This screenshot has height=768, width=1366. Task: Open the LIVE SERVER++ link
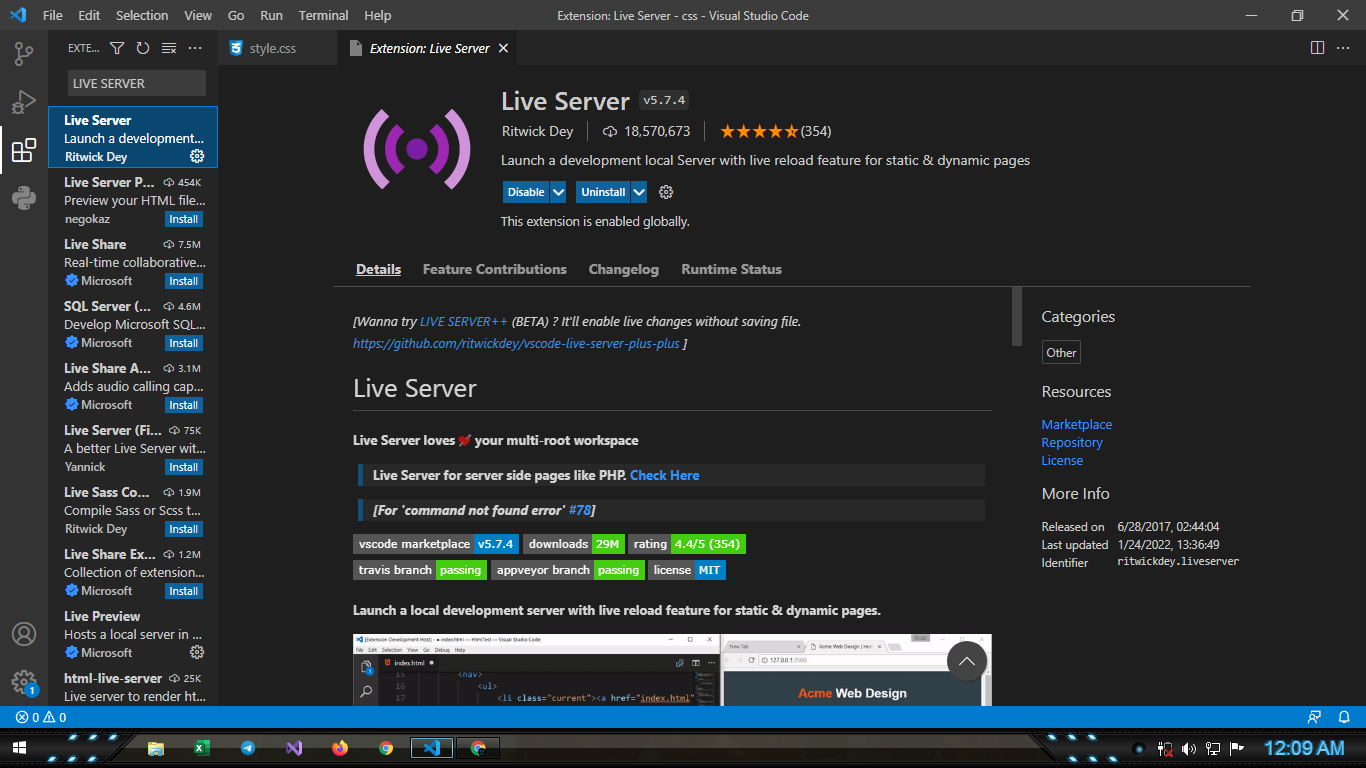pos(464,321)
